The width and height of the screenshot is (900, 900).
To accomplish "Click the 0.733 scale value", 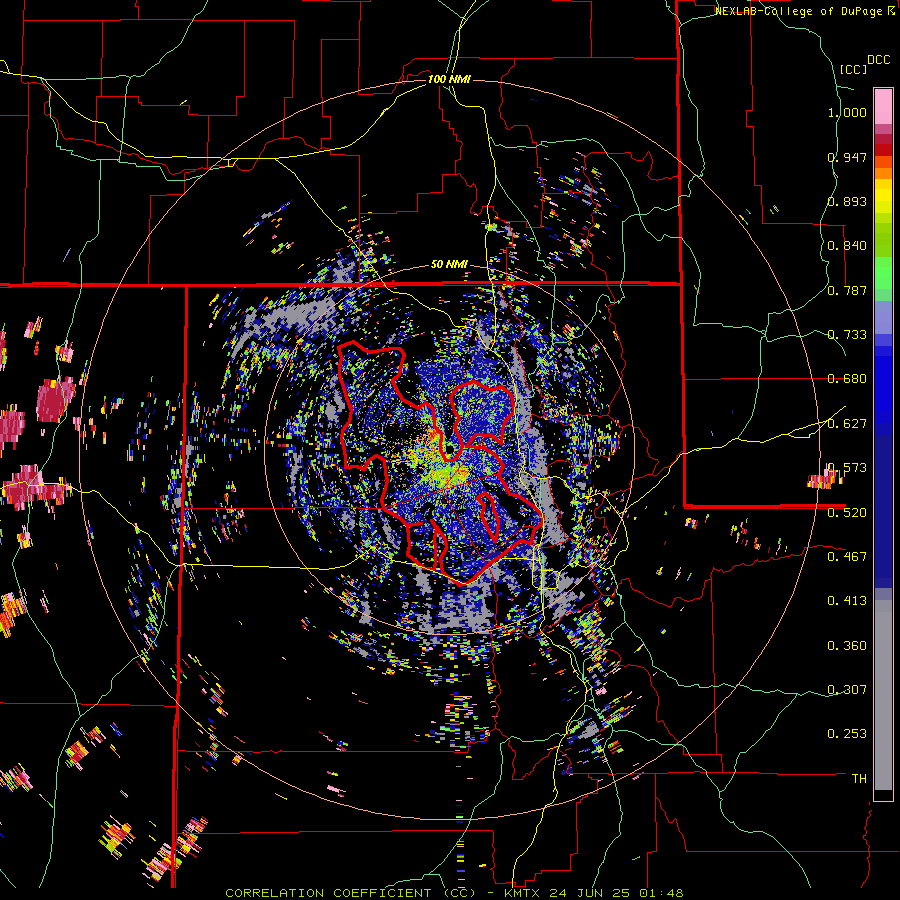I will pos(847,335).
